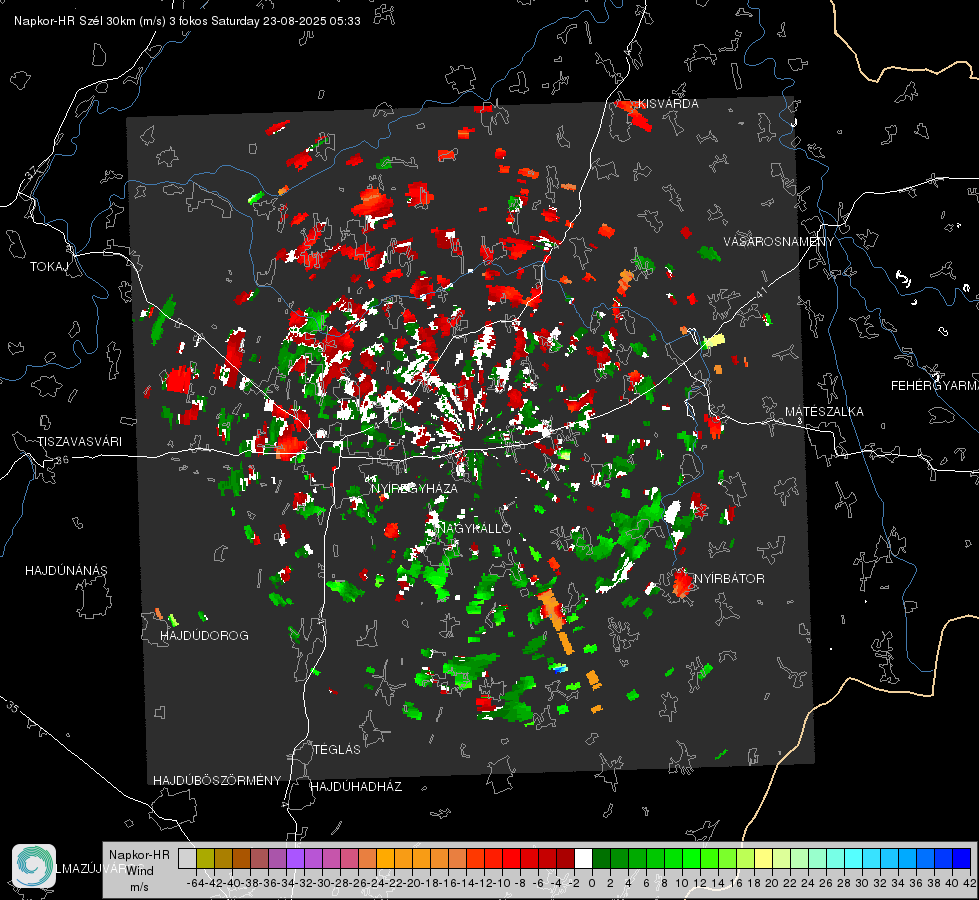Click the -64 value on the legend scale
This screenshot has height=900, width=979.
195,883
